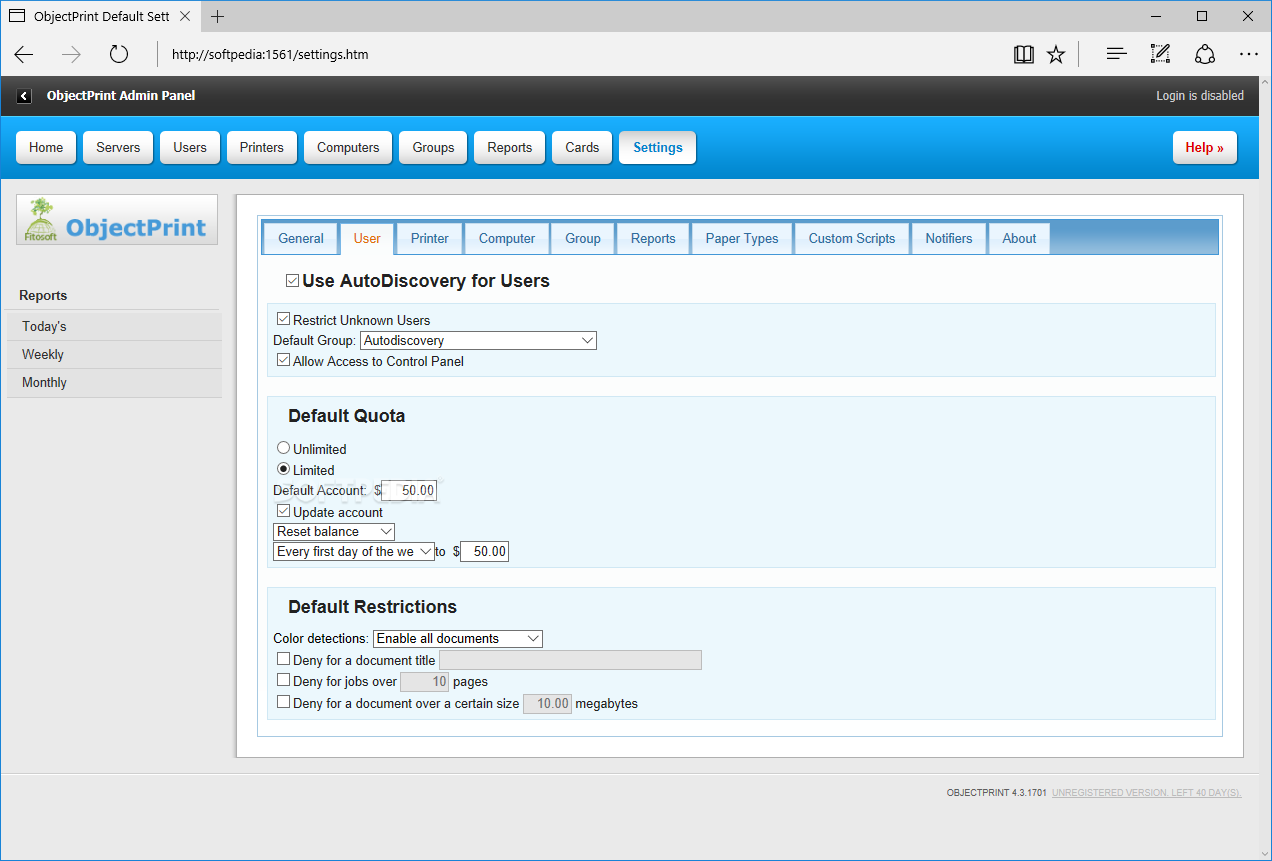Enable Deny for a document title
This screenshot has width=1272, height=861.
284,659
